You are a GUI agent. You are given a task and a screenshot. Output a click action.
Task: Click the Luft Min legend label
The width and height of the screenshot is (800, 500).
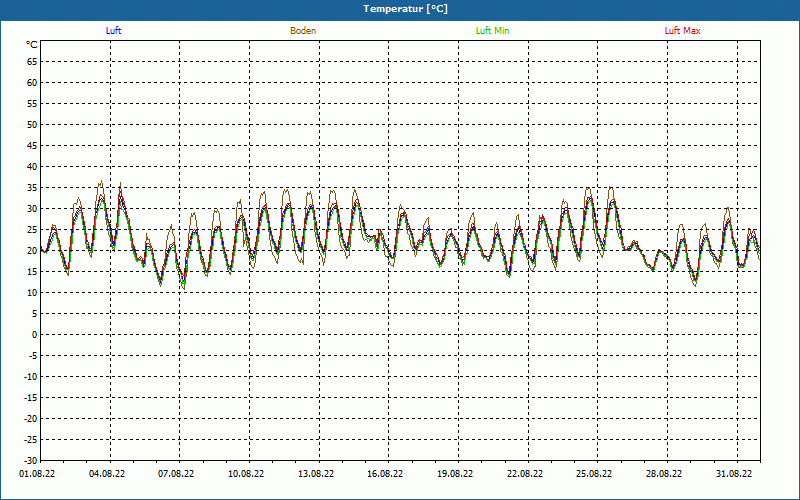(x=492, y=31)
